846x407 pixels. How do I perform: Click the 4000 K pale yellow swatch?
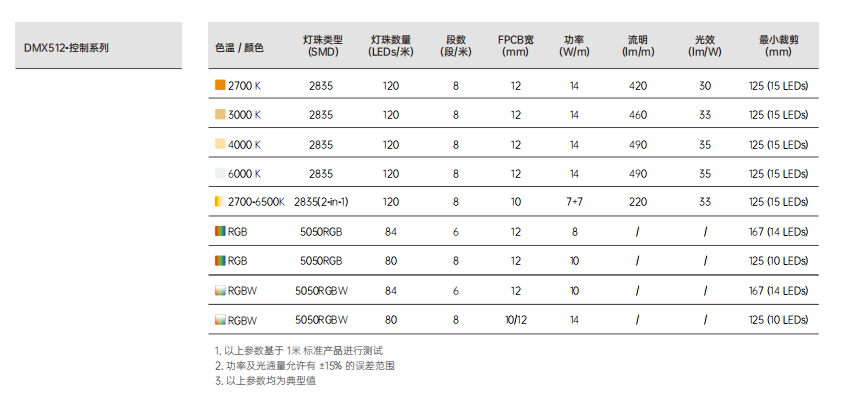coord(220,144)
